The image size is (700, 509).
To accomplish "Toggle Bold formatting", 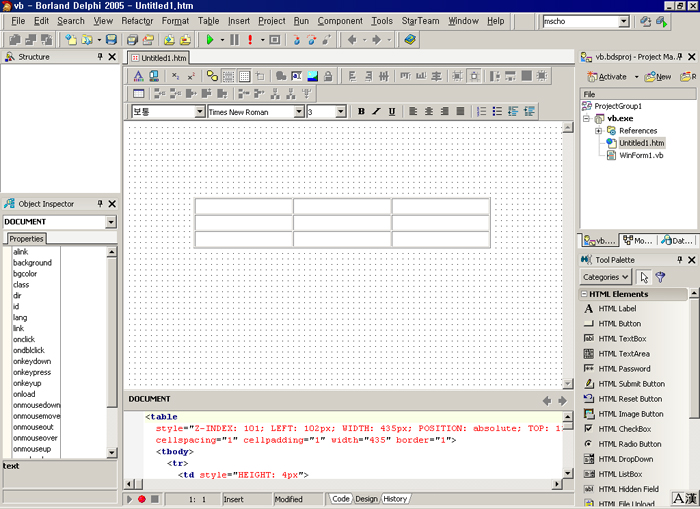I will point(361,111).
